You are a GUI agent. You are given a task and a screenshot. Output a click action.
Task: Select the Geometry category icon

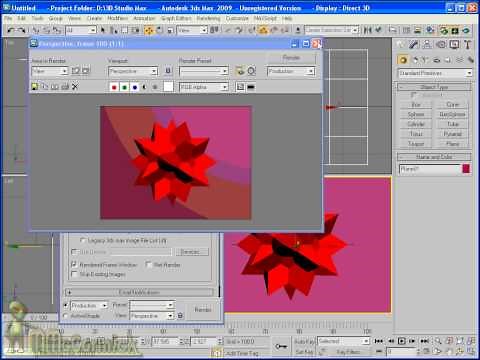point(403,60)
